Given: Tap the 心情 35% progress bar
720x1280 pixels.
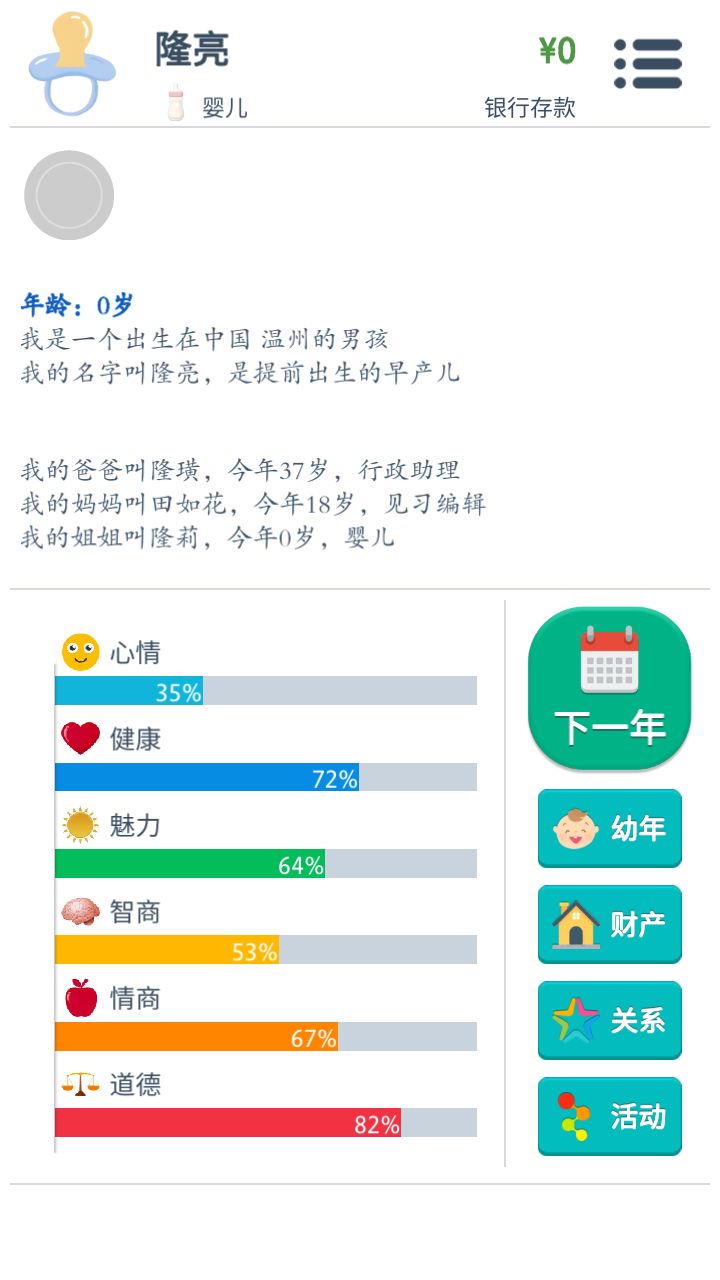Looking at the screenshot, I should 266,691.
